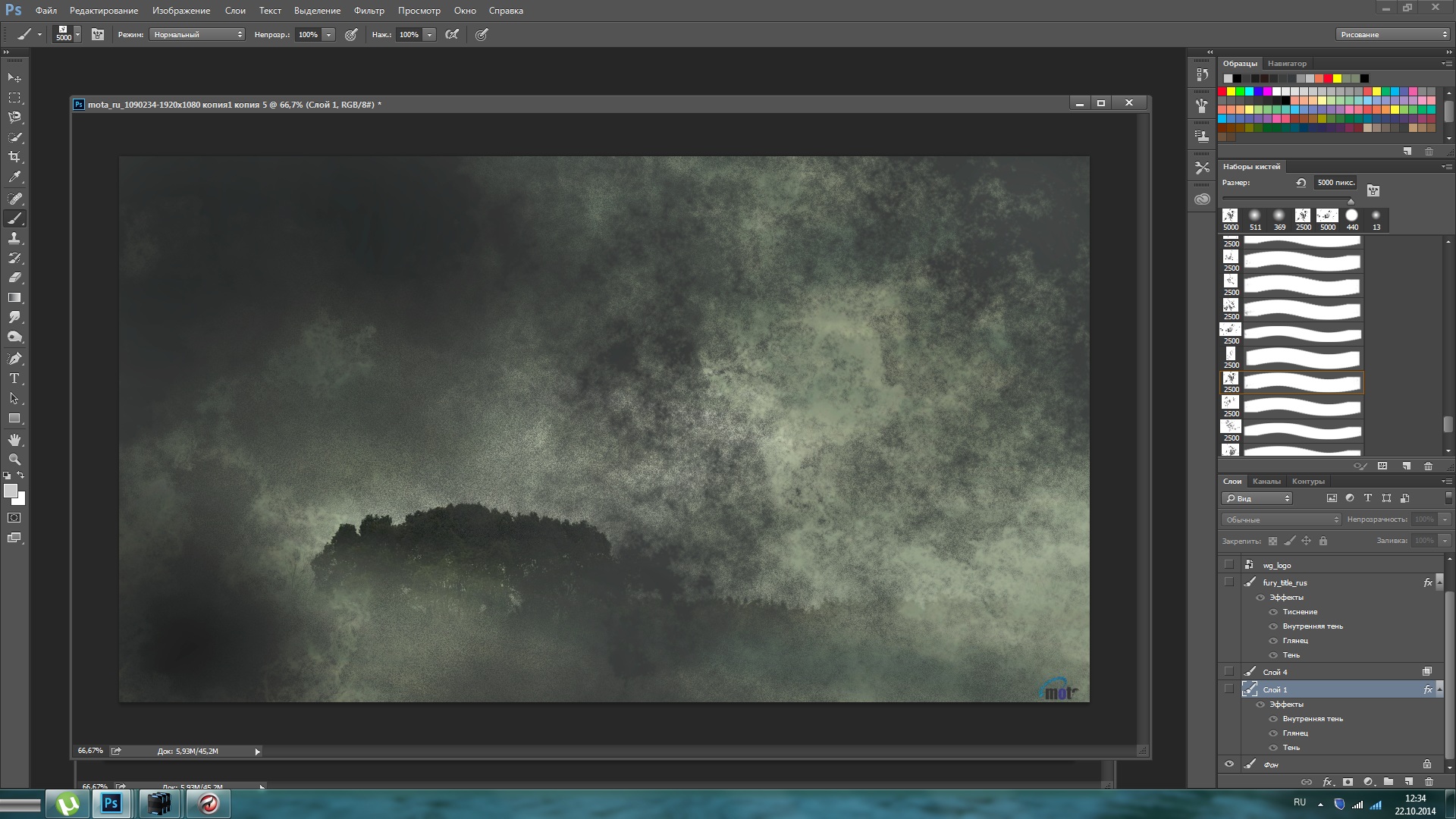Select the Clone Stamp tool
The height and width of the screenshot is (819, 1456).
coord(14,238)
